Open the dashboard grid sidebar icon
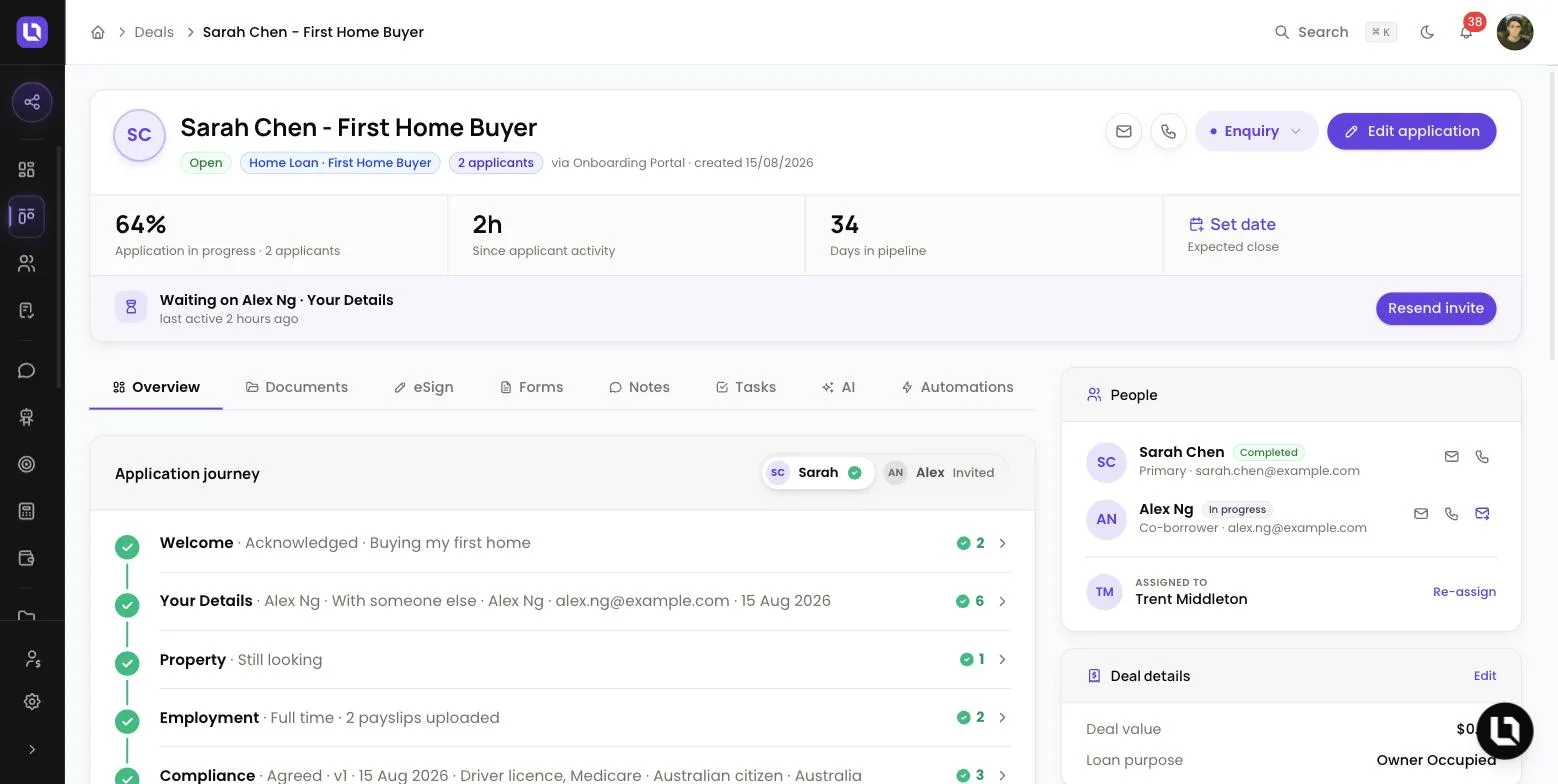Viewport: 1558px width, 784px height. click(27, 170)
